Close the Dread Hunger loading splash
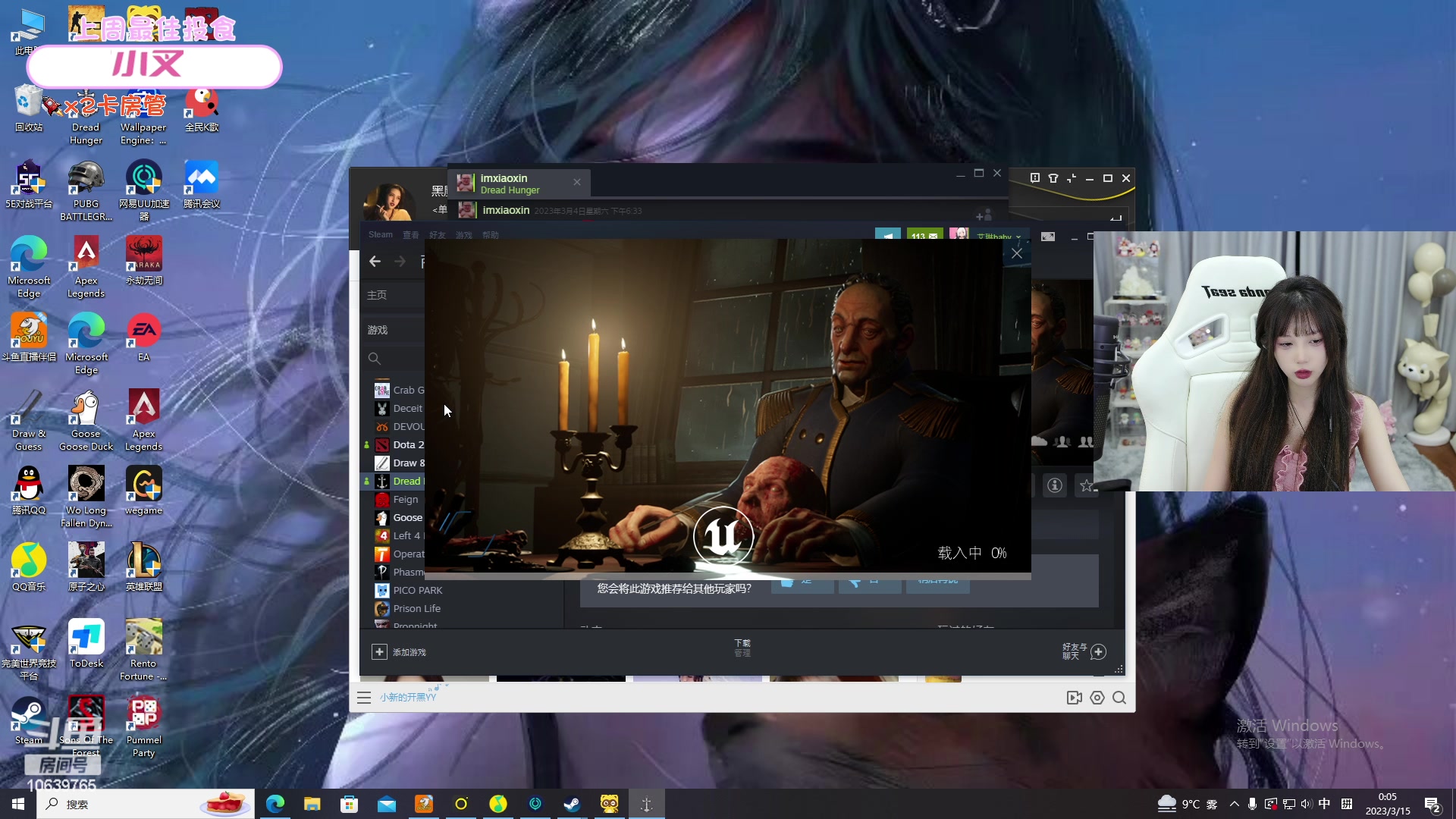 [x=1017, y=253]
